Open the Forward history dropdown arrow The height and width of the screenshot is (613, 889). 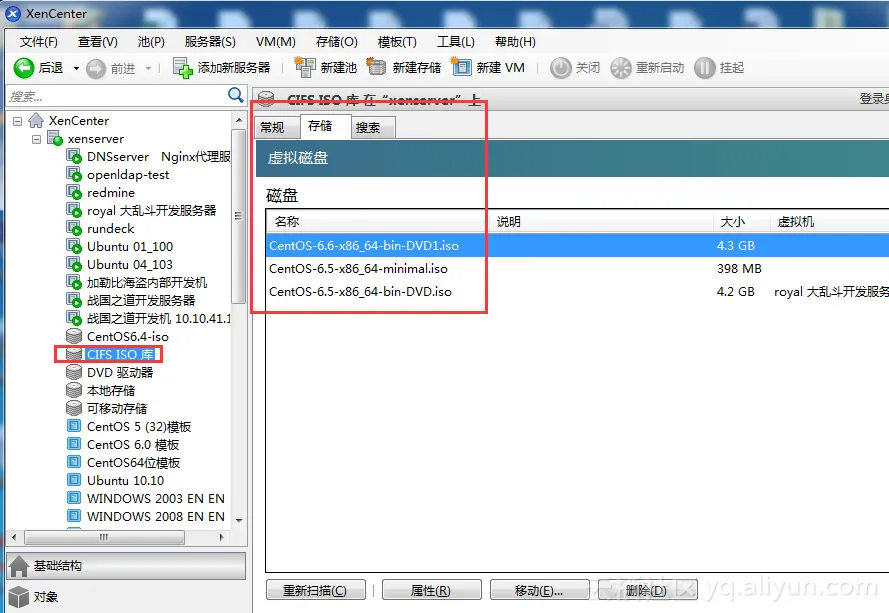149,69
